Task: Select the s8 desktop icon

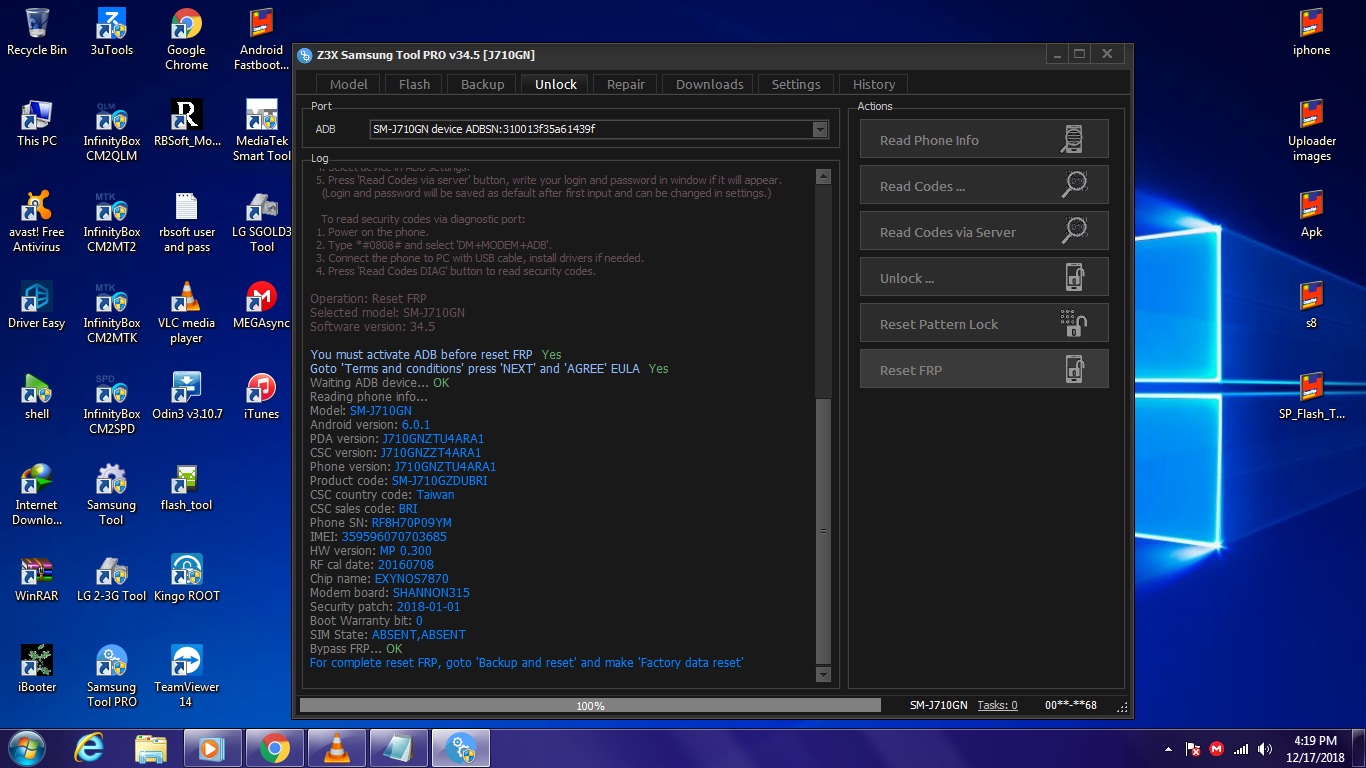Action: point(1311,305)
